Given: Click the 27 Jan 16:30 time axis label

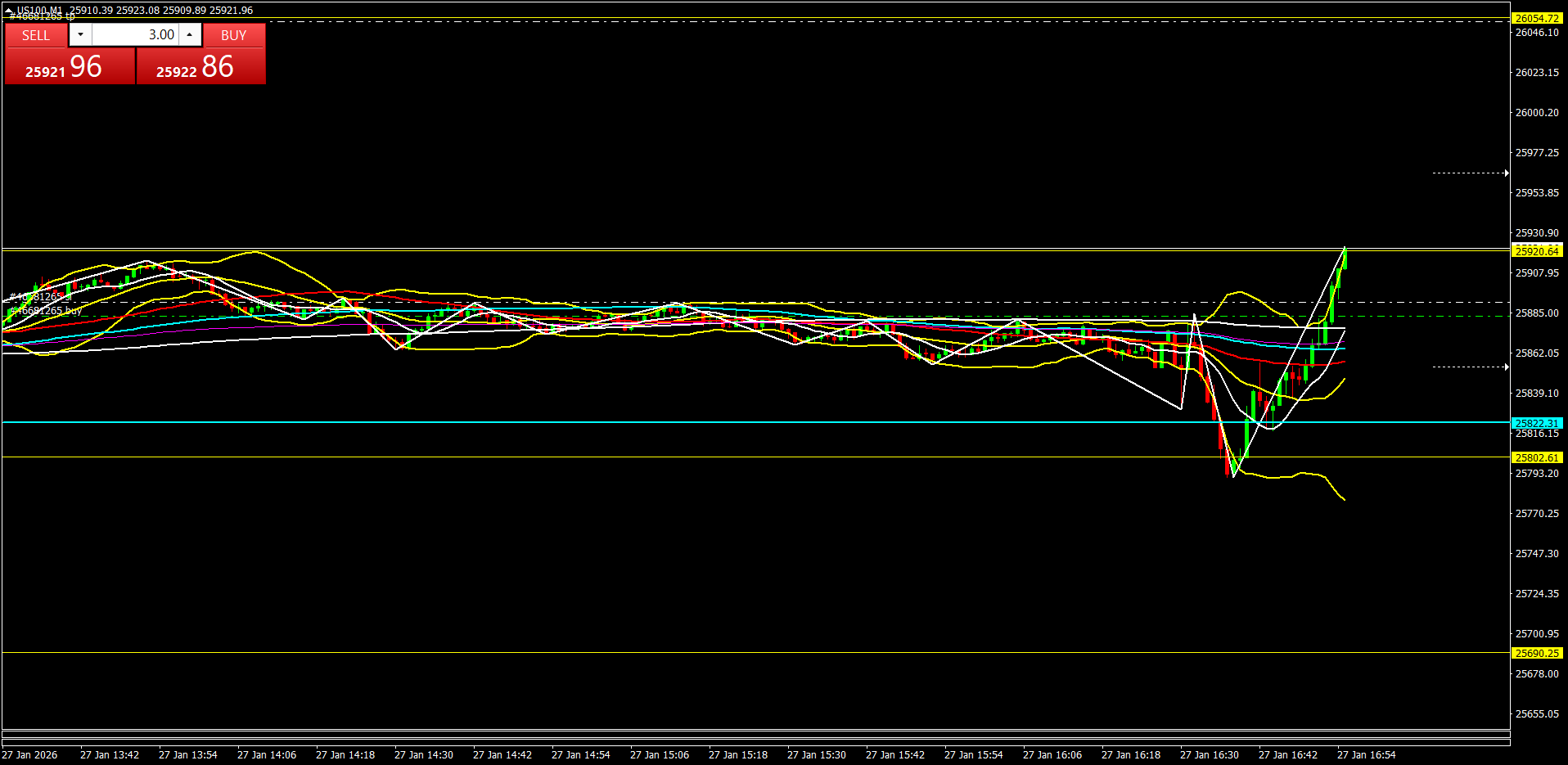Looking at the screenshot, I should pos(1209,754).
